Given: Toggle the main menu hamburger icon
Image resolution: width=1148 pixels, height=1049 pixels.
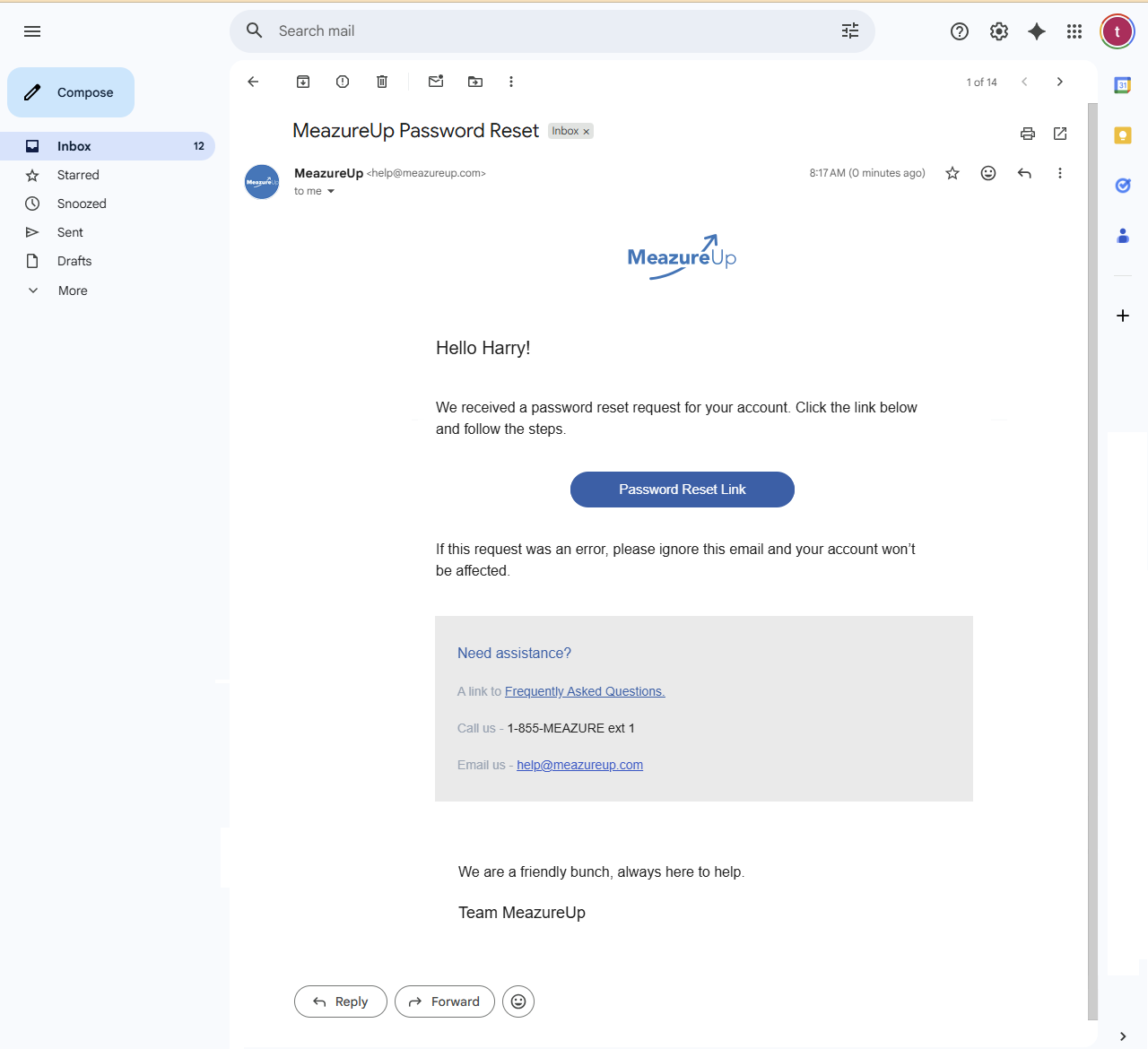Looking at the screenshot, I should click(x=32, y=31).
